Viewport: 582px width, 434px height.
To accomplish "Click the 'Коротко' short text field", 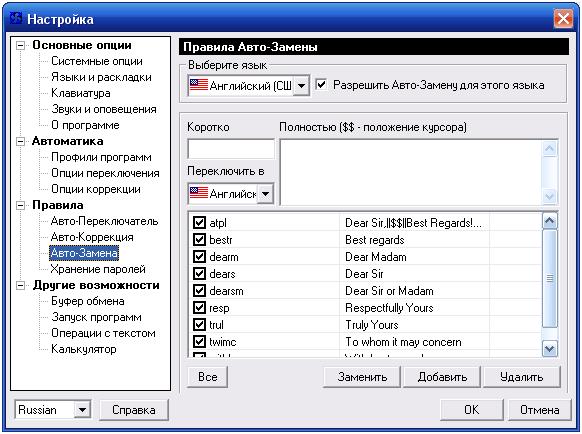I will (x=231, y=149).
